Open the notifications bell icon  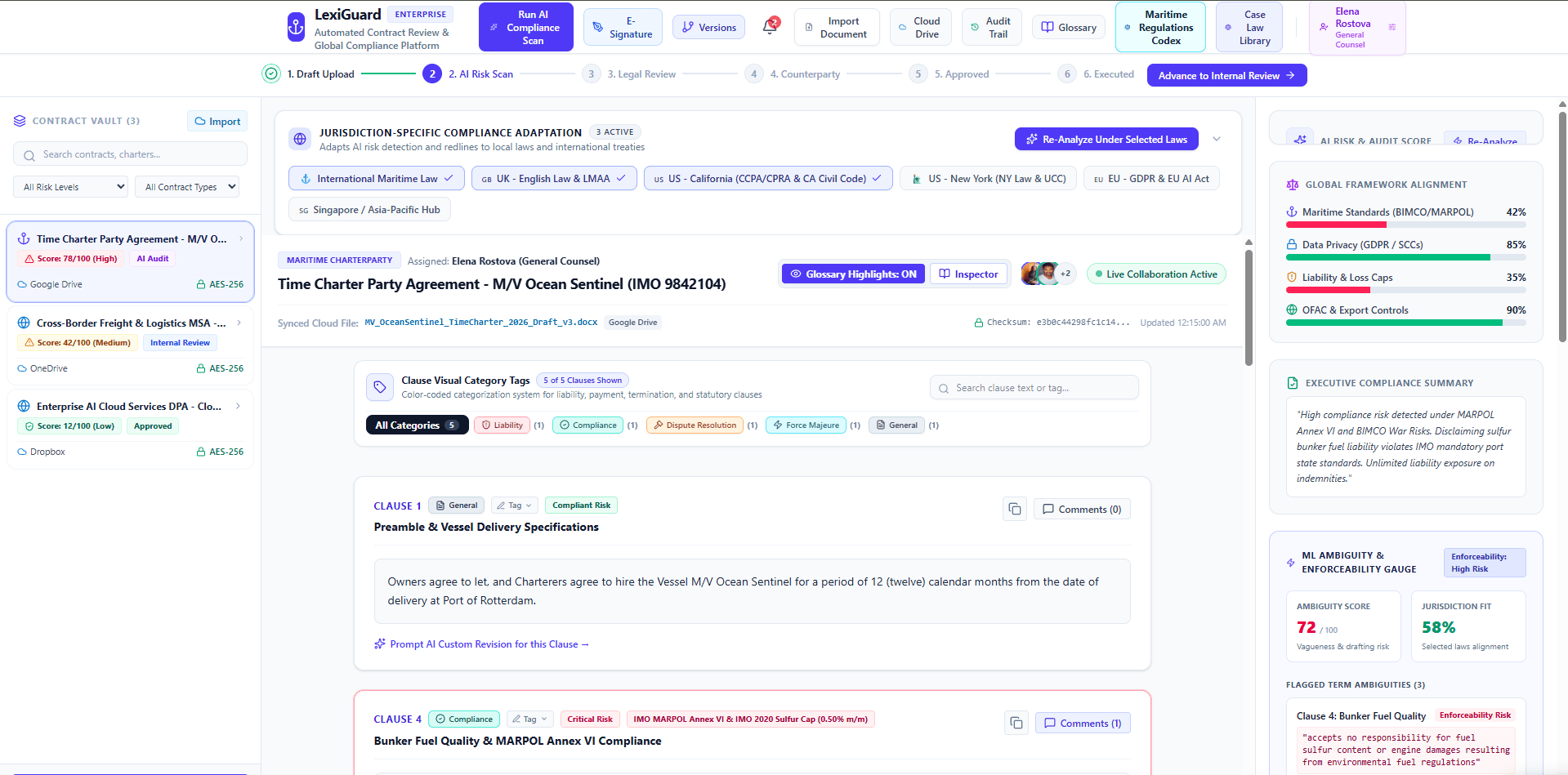tap(770, 27)
